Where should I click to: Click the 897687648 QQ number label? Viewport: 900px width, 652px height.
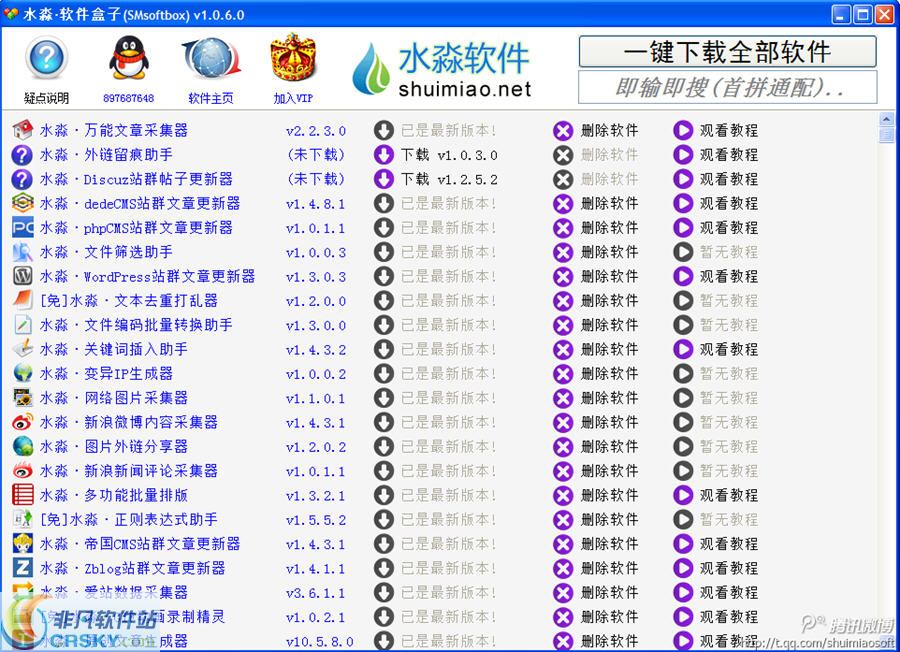pyautogui.click(x=129, y=98)
